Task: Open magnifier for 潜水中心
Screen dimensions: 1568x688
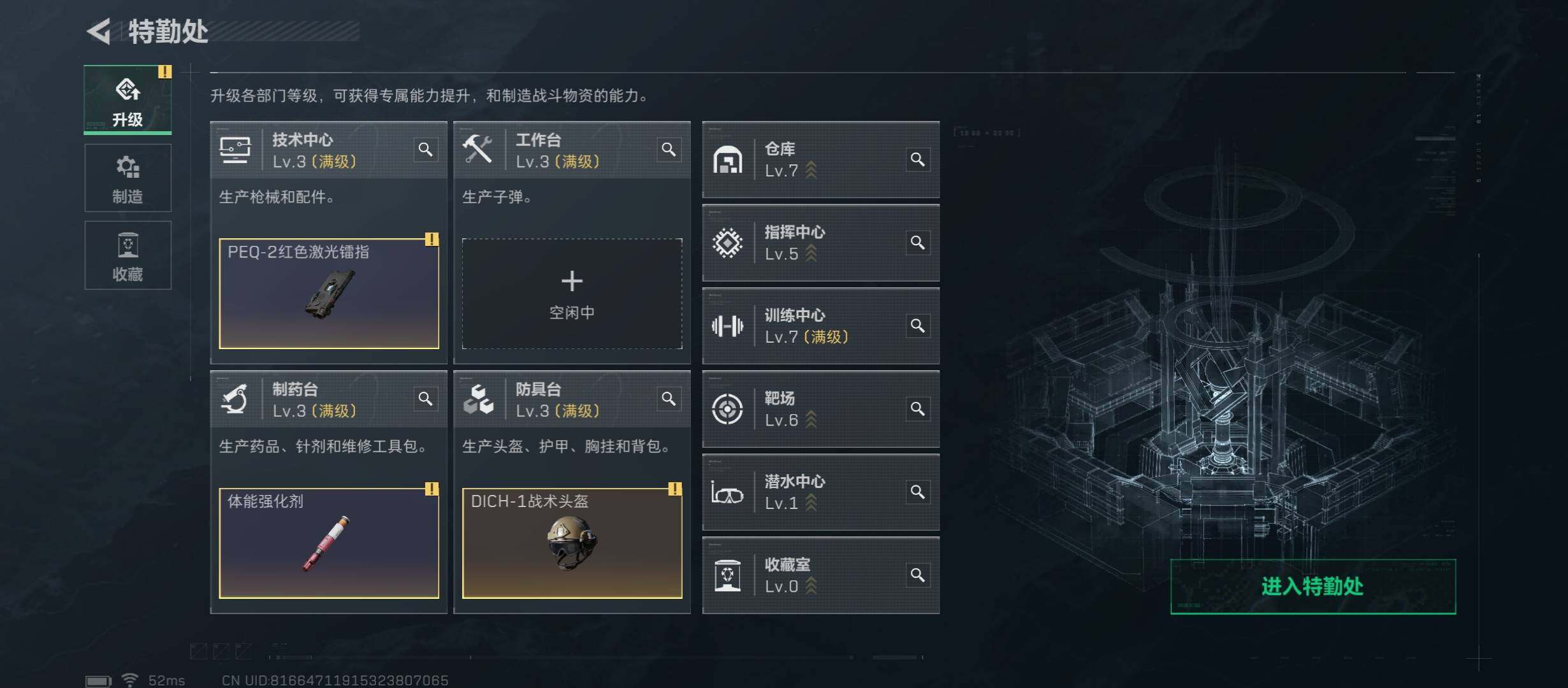Action: tap(917, 492)
